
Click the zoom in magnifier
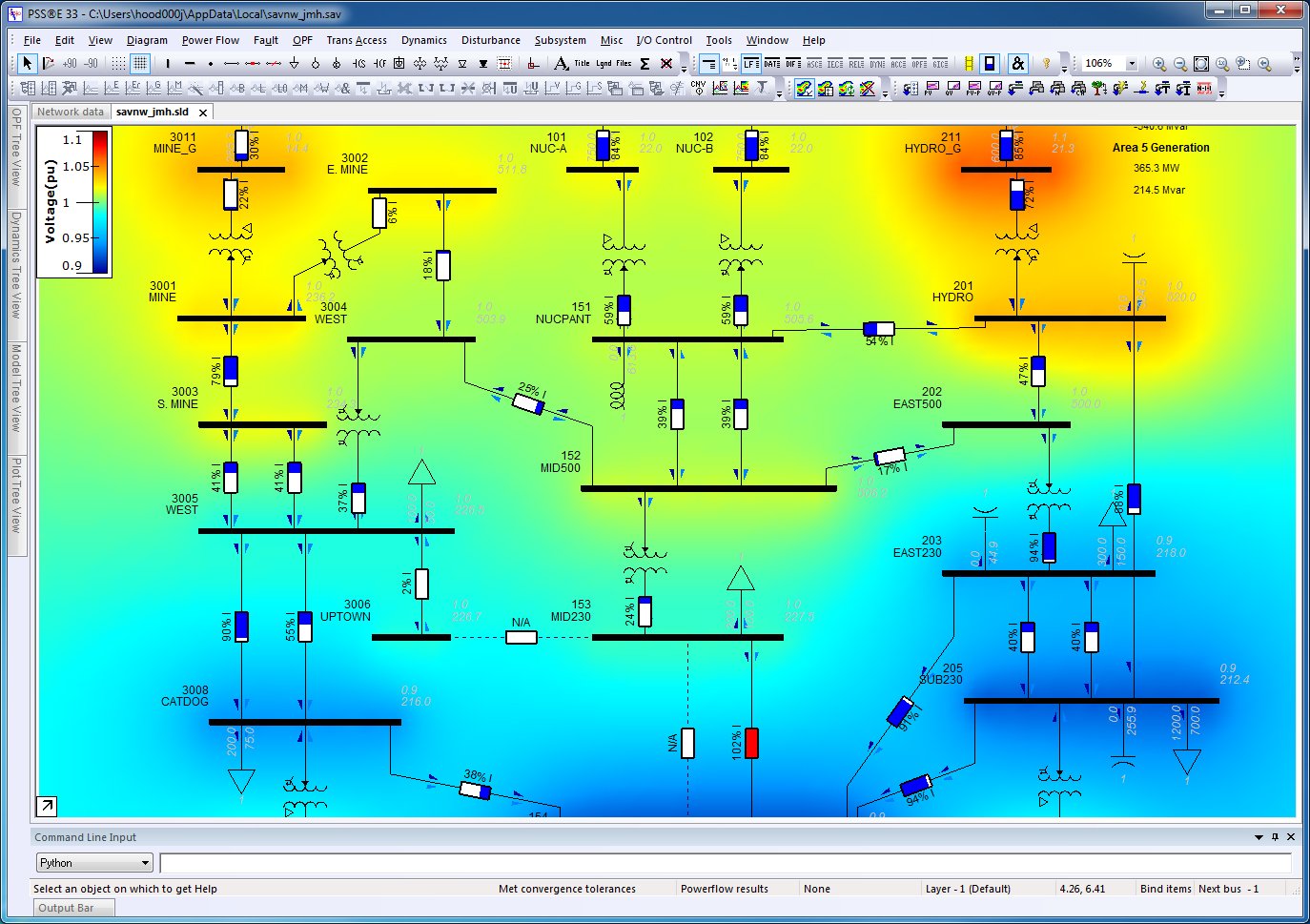[x=1158, y=64]
